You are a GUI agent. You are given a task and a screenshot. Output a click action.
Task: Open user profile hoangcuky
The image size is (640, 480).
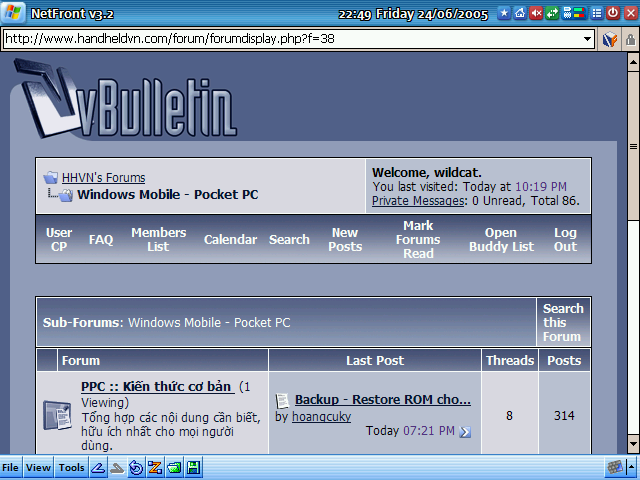(x=321, y=416)
